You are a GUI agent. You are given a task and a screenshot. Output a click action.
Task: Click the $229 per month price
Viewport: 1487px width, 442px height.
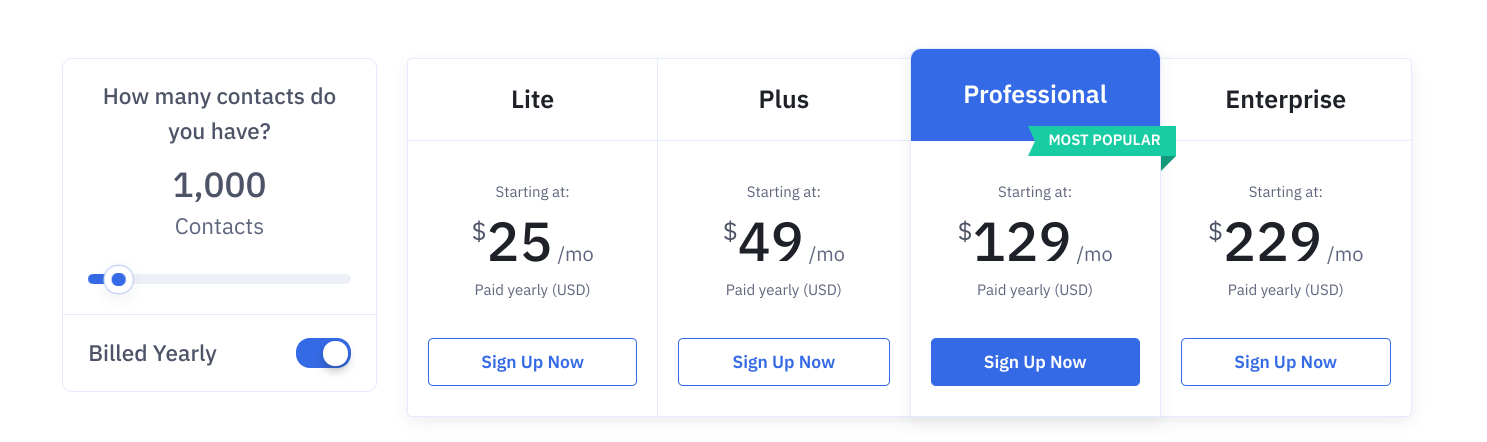point(1285,243)
